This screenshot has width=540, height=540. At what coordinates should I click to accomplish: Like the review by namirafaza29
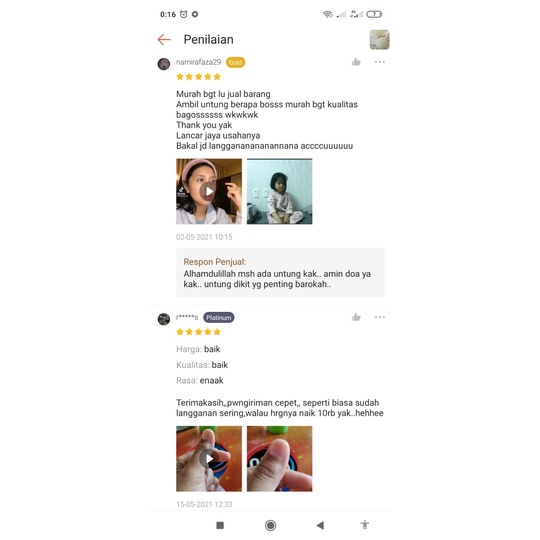[x=356, y=62]
